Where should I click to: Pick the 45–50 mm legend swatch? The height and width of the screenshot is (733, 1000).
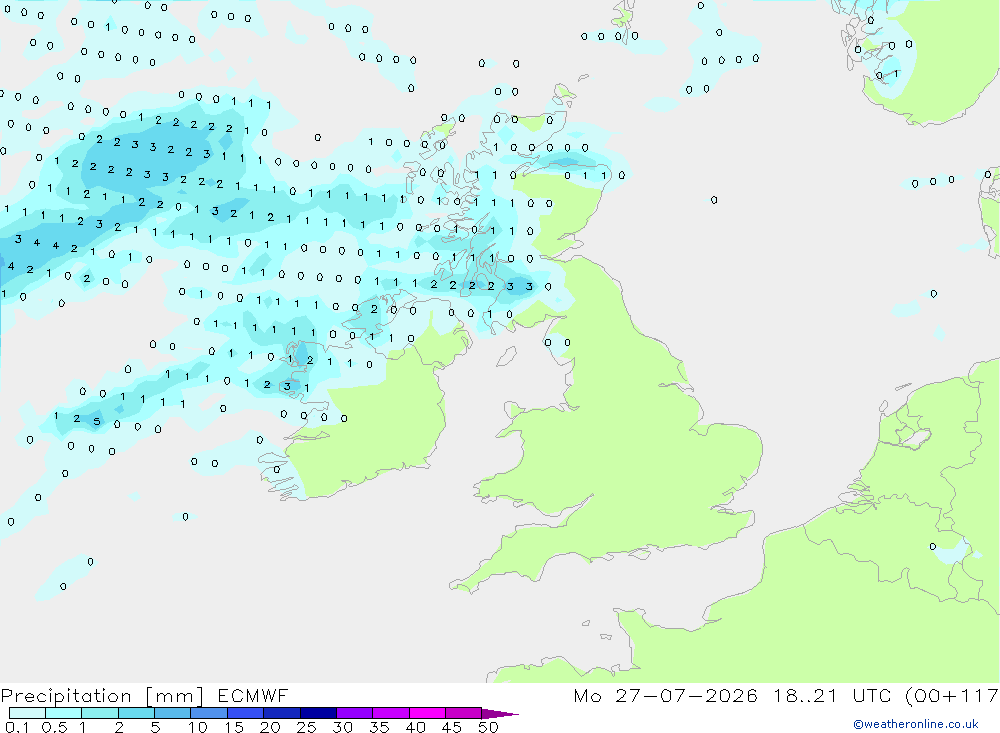click(x=463, y=713)
